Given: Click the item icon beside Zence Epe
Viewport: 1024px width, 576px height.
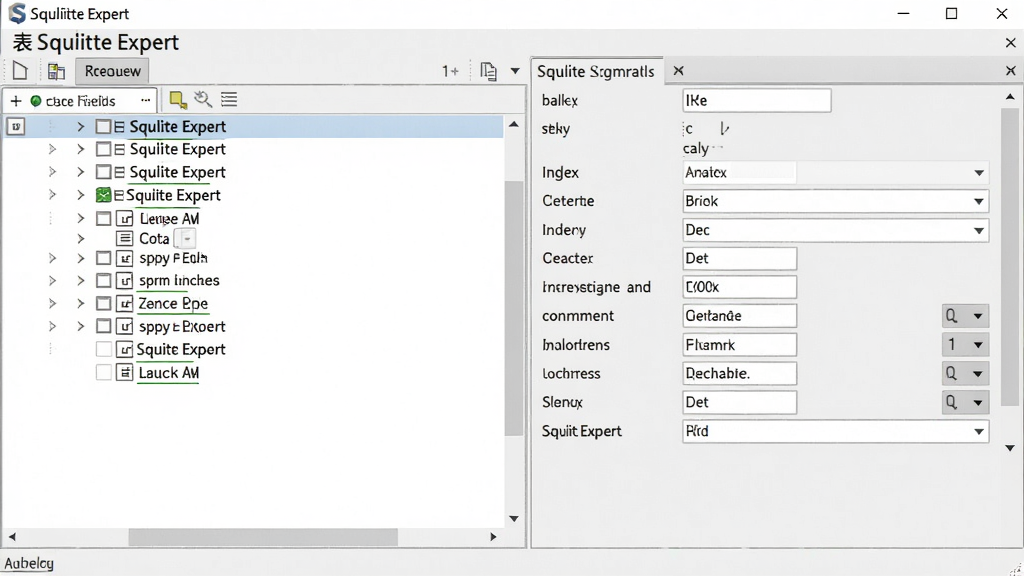Looking at the screenshot, I should (x=125, y=304).
